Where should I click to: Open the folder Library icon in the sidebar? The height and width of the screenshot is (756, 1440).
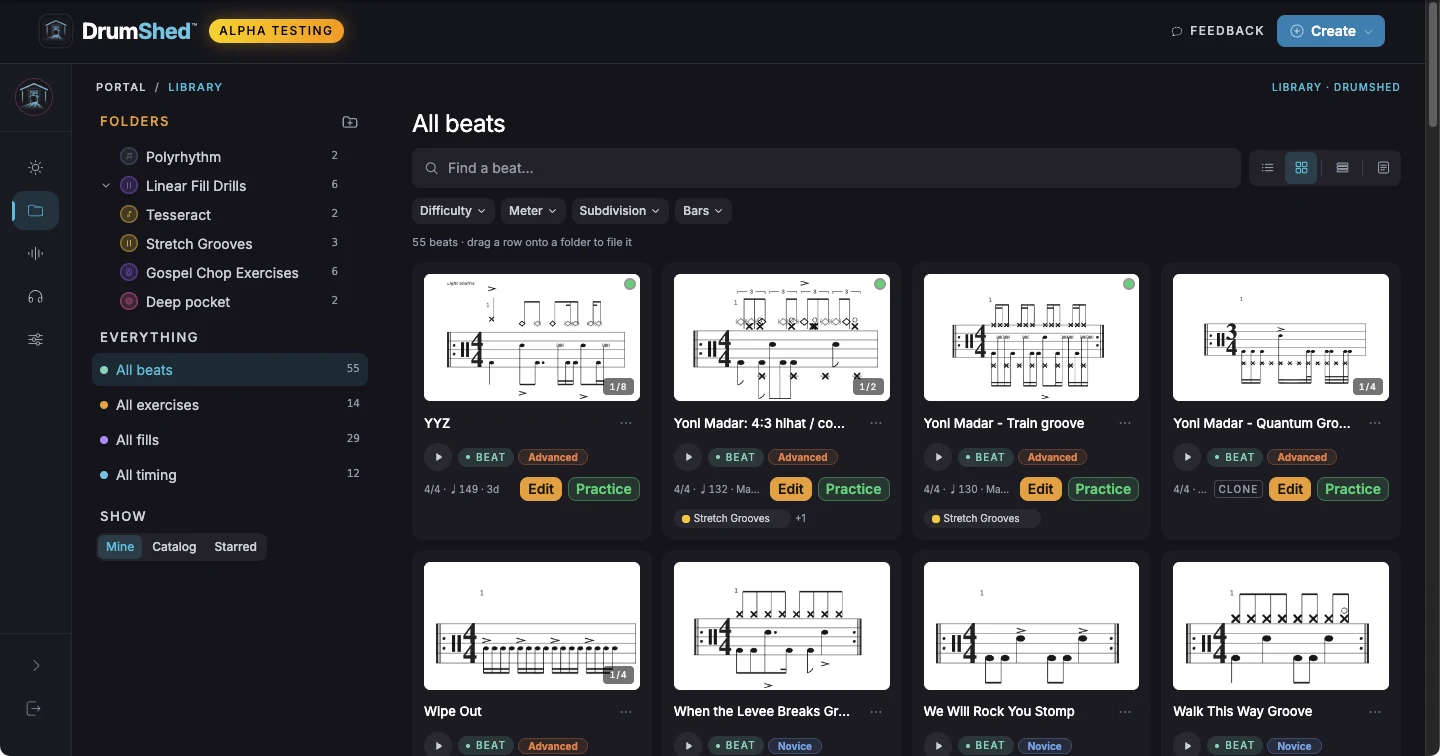pos(35,211)
